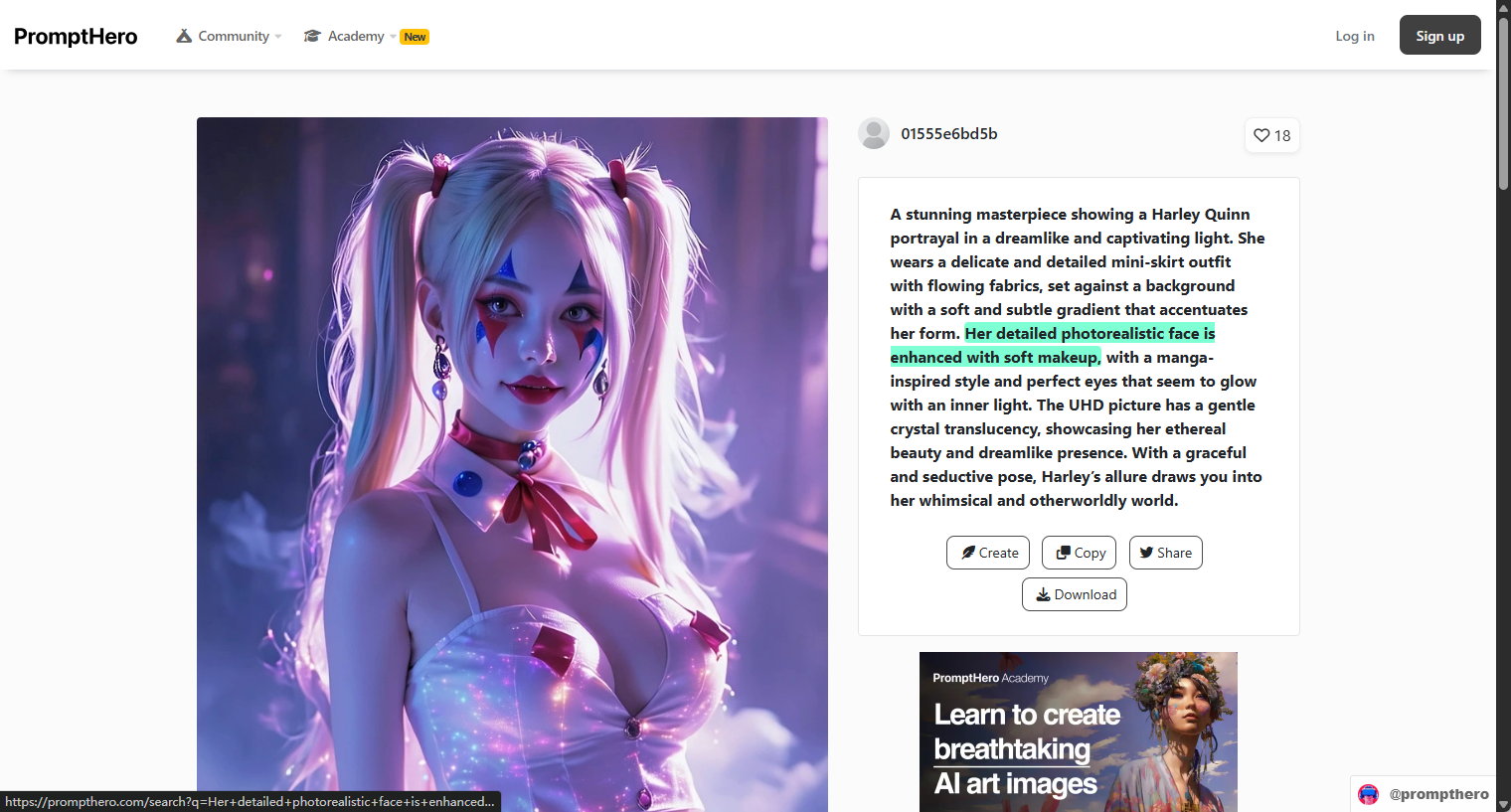Image resolution: width=1511 pixels, height=812 pixels.
Task: Expand the Community menu
Action: click(229, 36)
